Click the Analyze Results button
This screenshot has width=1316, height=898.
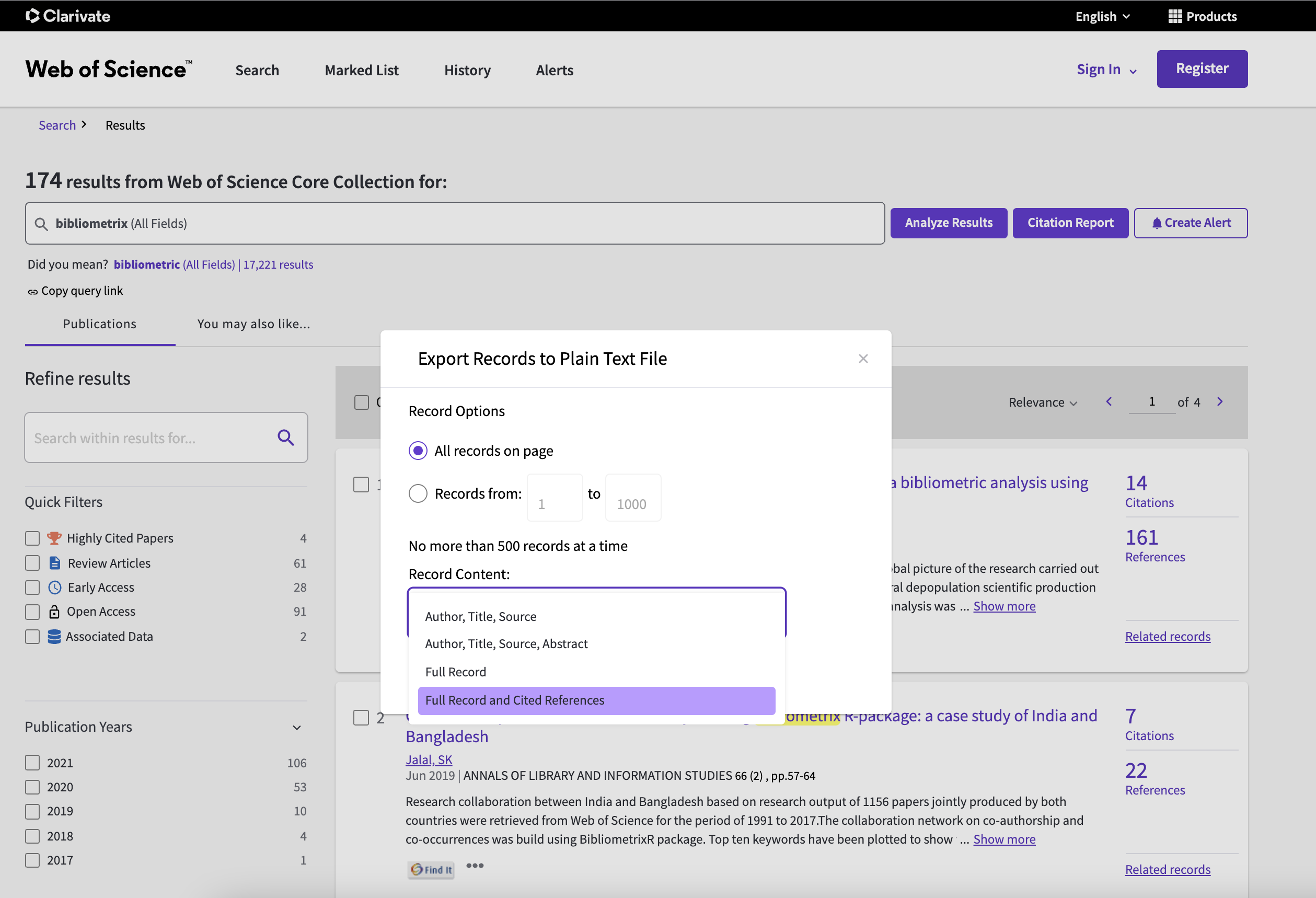[x=948, y=223]
